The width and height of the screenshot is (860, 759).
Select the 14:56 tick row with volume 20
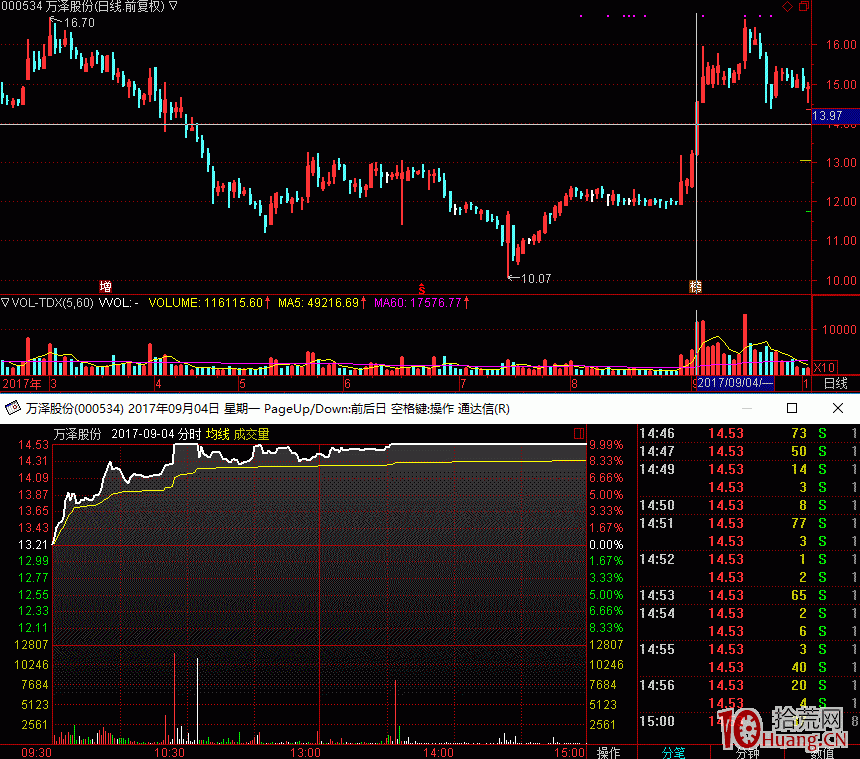coord(748,686)
